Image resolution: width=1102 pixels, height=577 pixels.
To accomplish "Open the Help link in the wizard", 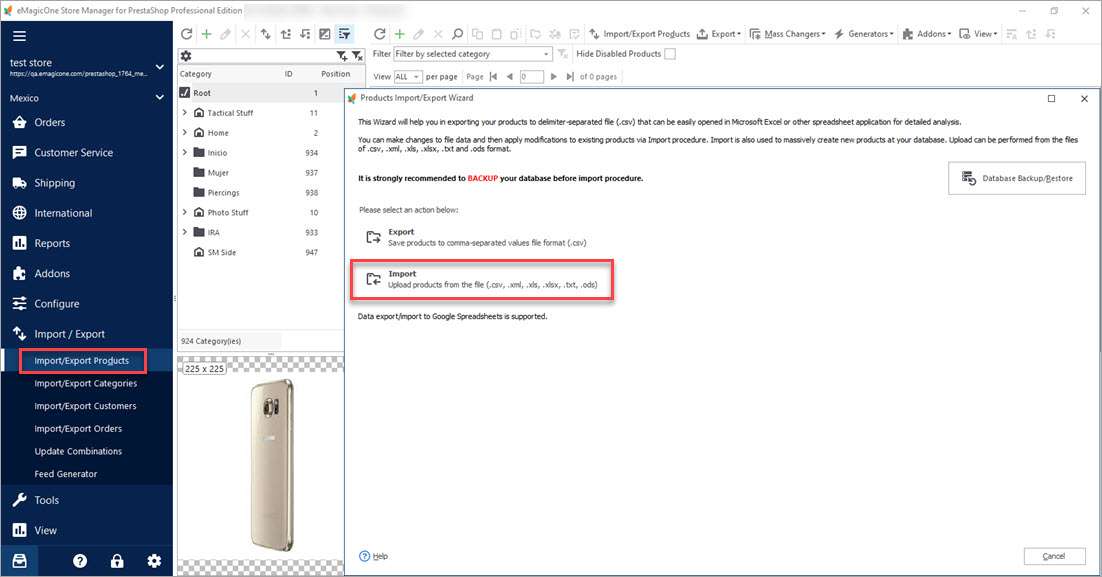I will (x=373, y=556).
